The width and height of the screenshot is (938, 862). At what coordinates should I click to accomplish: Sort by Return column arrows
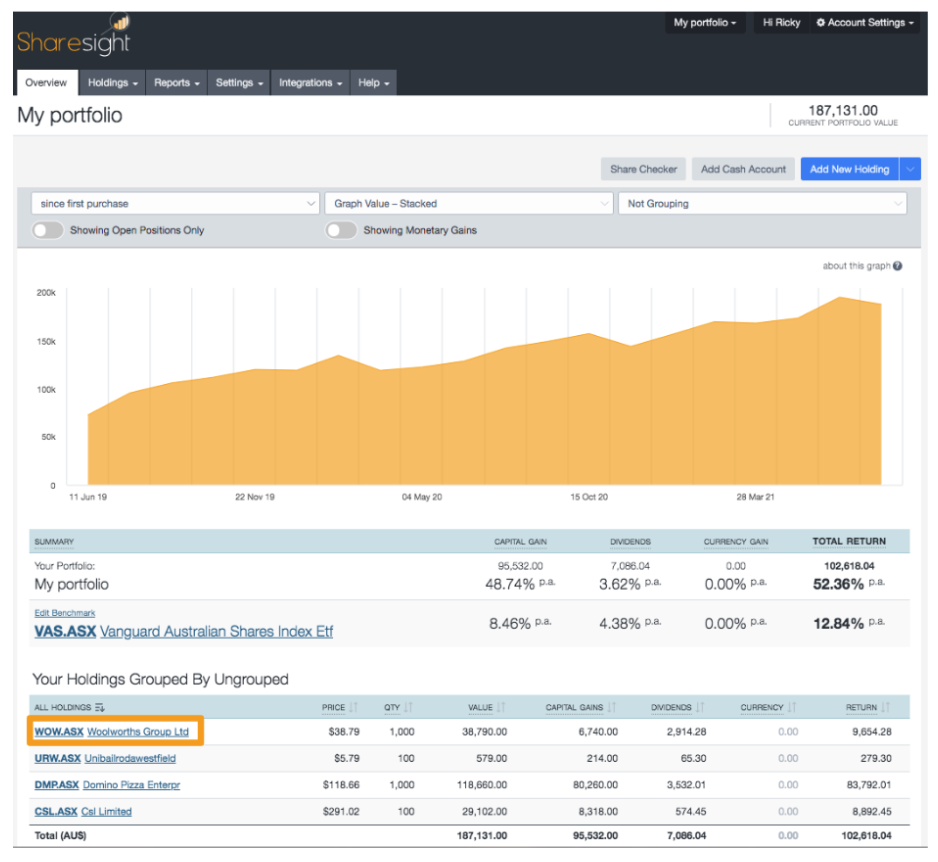point(885,707)
